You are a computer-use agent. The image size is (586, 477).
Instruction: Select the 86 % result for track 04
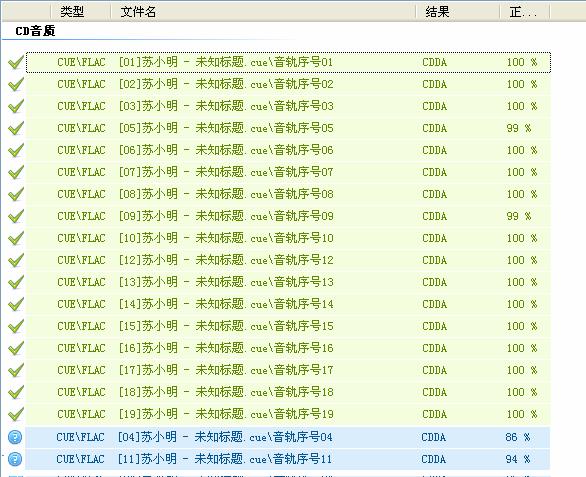click(x=518, y=437)
